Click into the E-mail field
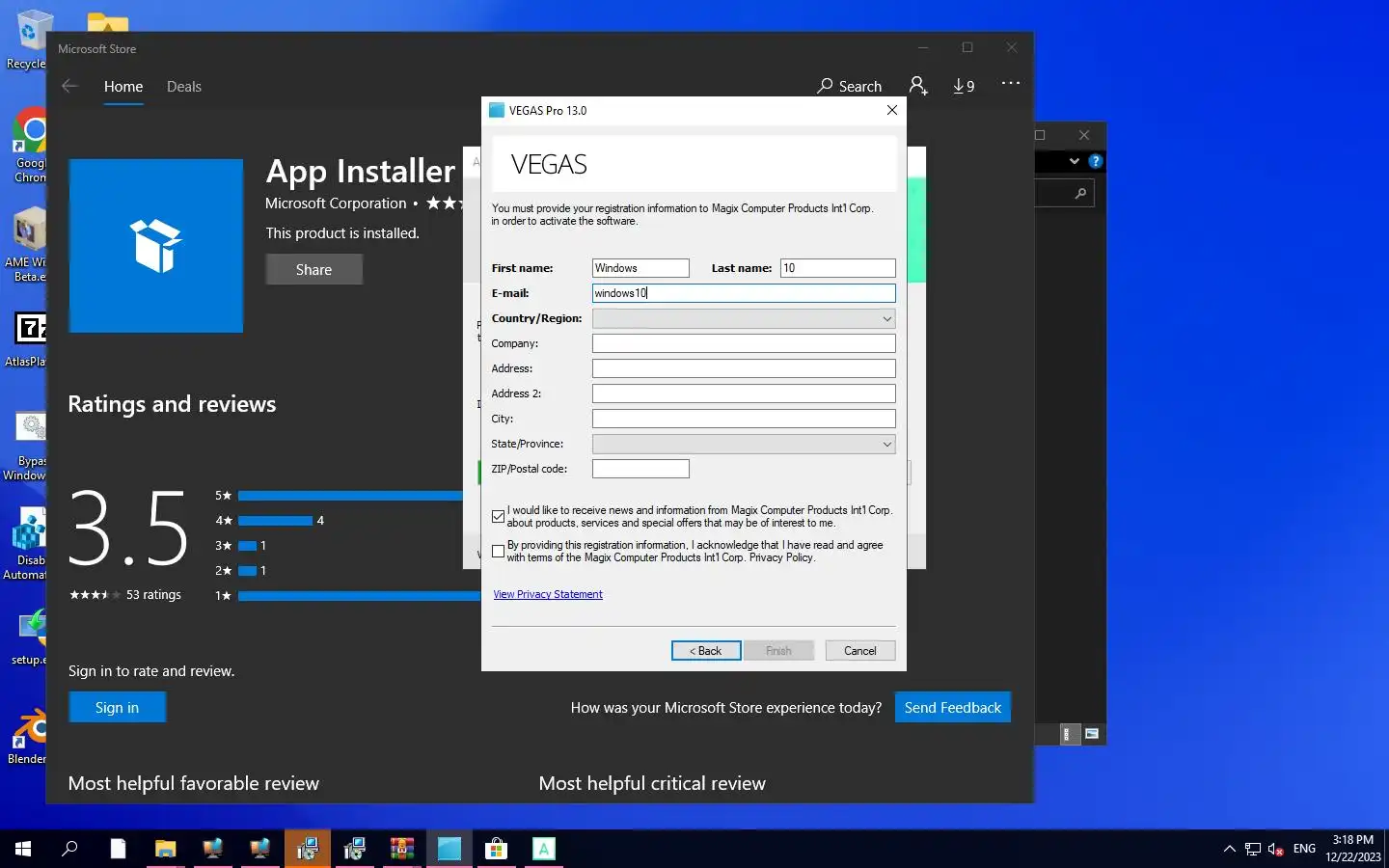Screen dimensions: 1389x868 click(744, 293)
